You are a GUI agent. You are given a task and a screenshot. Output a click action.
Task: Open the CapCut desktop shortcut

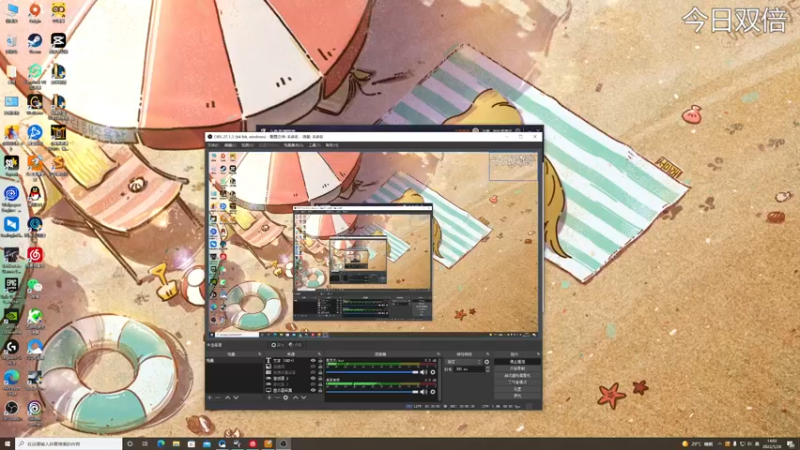click(x=58, y=43)
